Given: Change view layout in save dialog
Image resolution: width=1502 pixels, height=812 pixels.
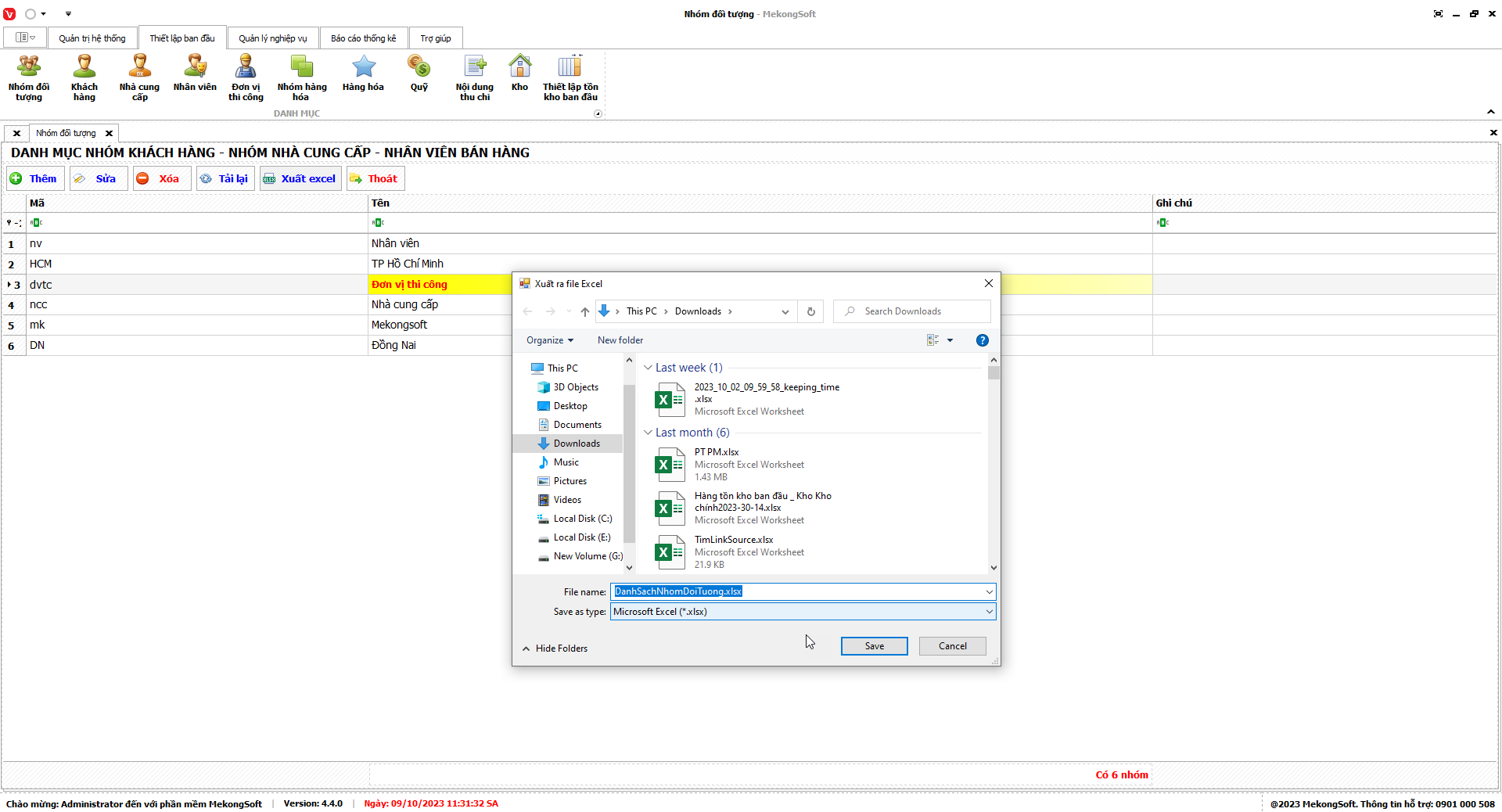Looking at the screenshot, I should [x=932, y=340].
